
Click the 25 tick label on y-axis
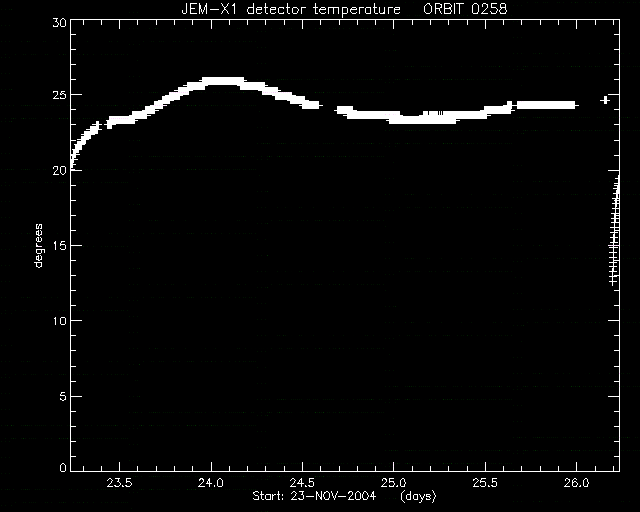click(59, 96)
